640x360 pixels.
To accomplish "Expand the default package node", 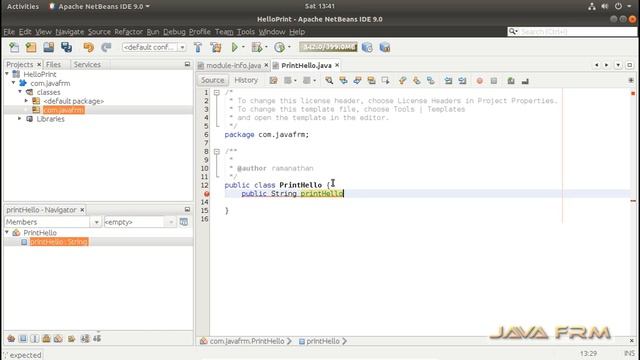I will pos(27,100).
